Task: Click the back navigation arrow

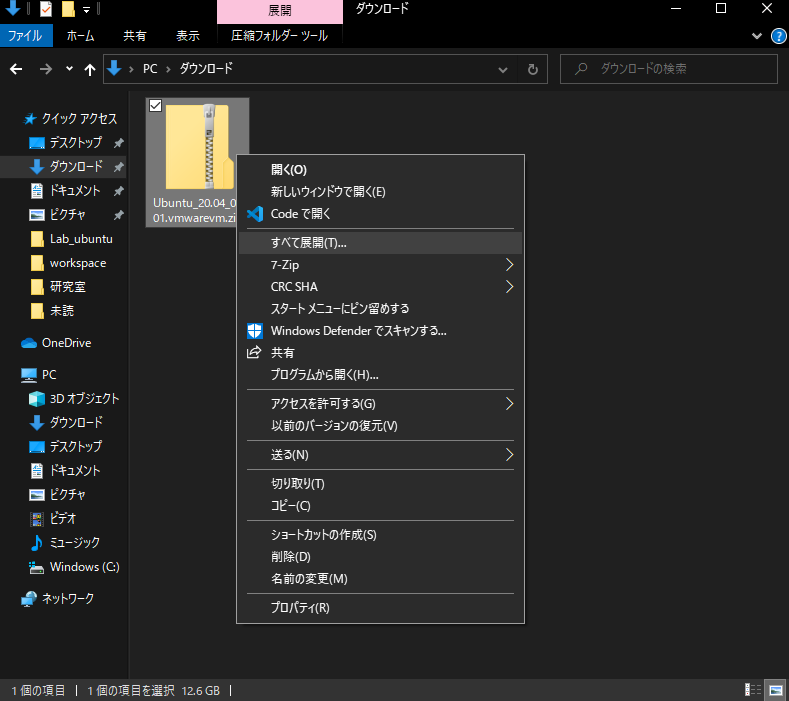Action: click(x=16, y=70)
